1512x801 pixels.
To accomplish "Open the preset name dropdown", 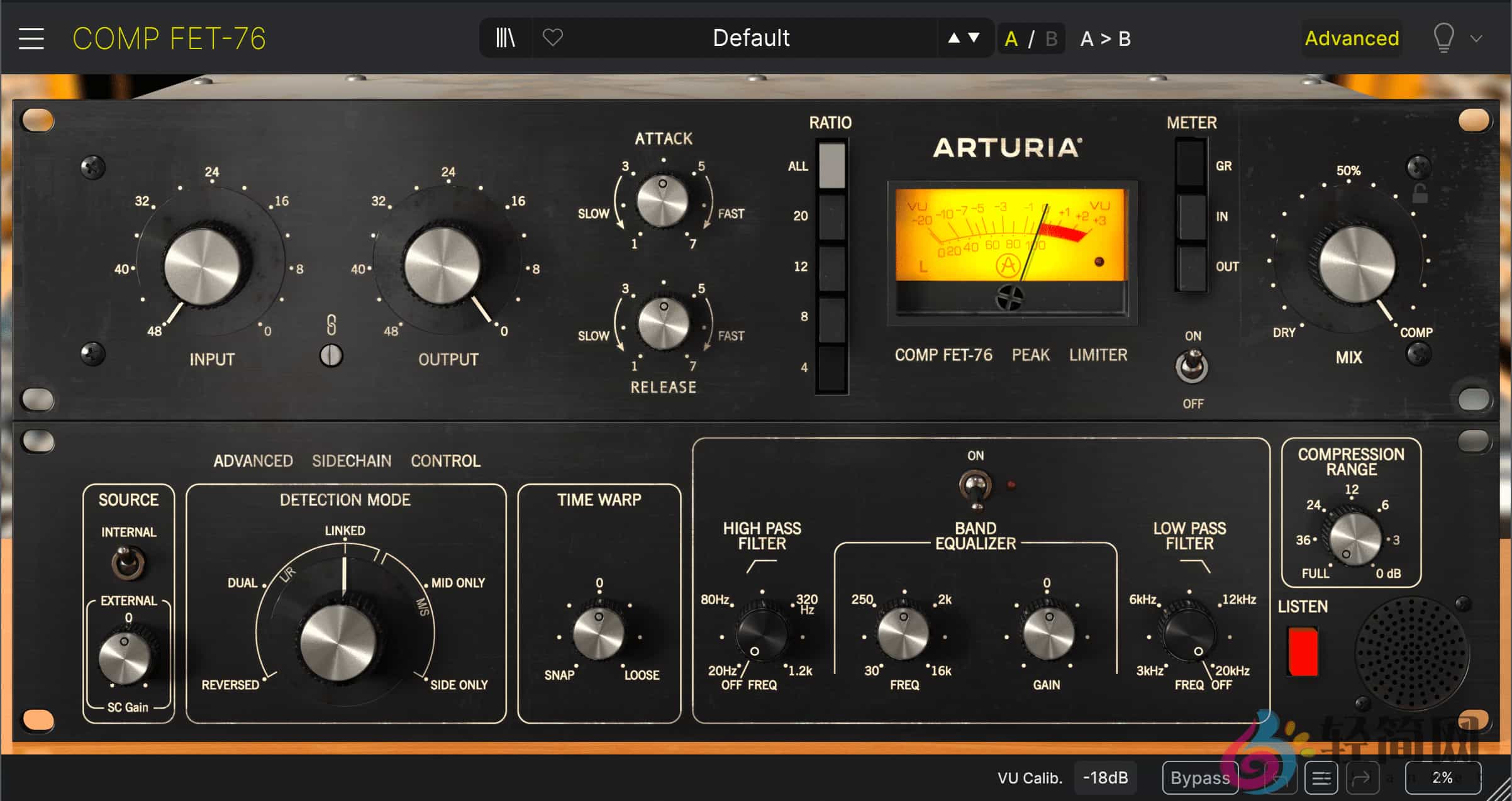I will [750, 38].
